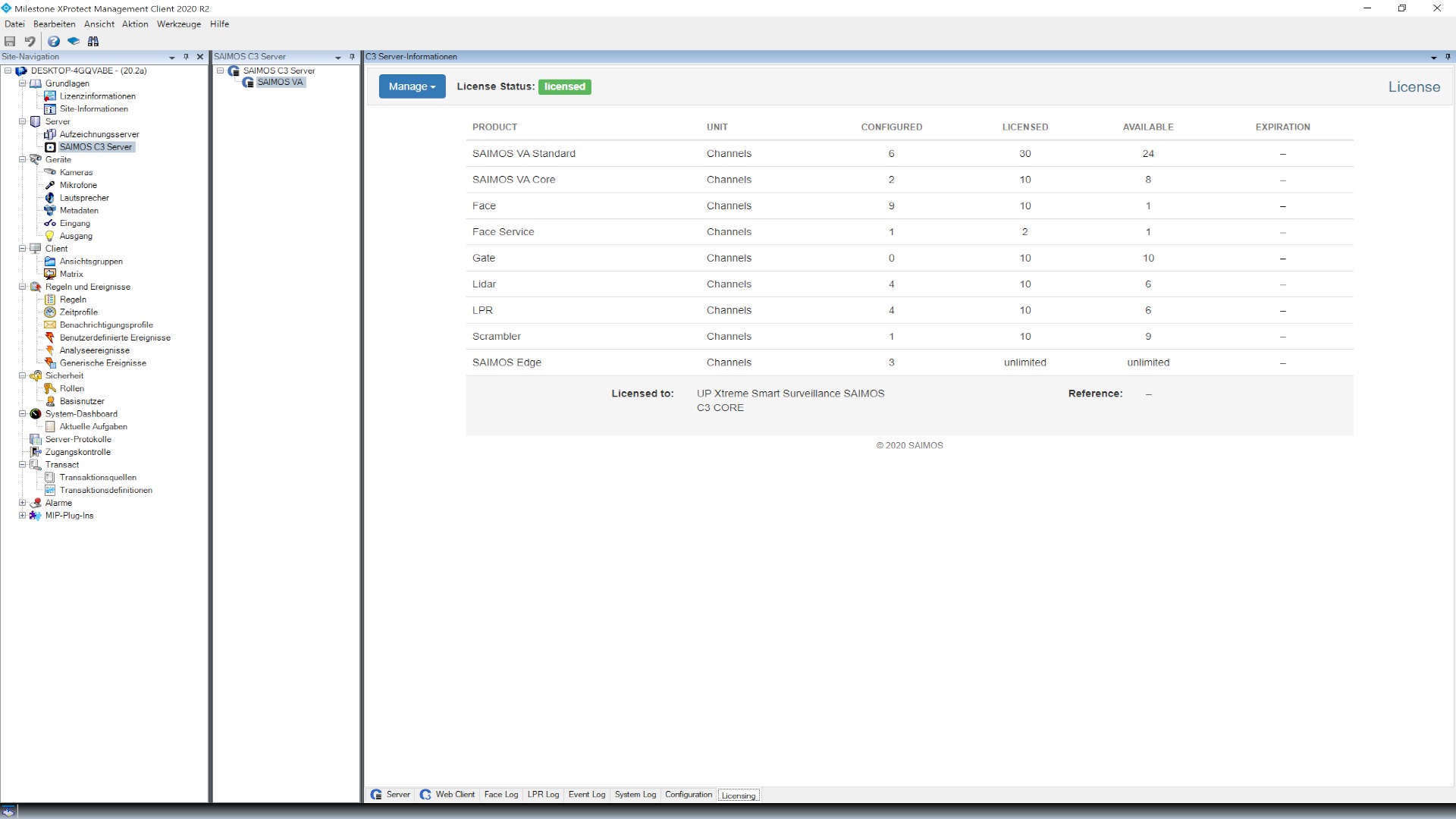Switch to the Face Log tab
Image resolution: width=1456 pixels, height=819 pixels.
tap(501, 795)
